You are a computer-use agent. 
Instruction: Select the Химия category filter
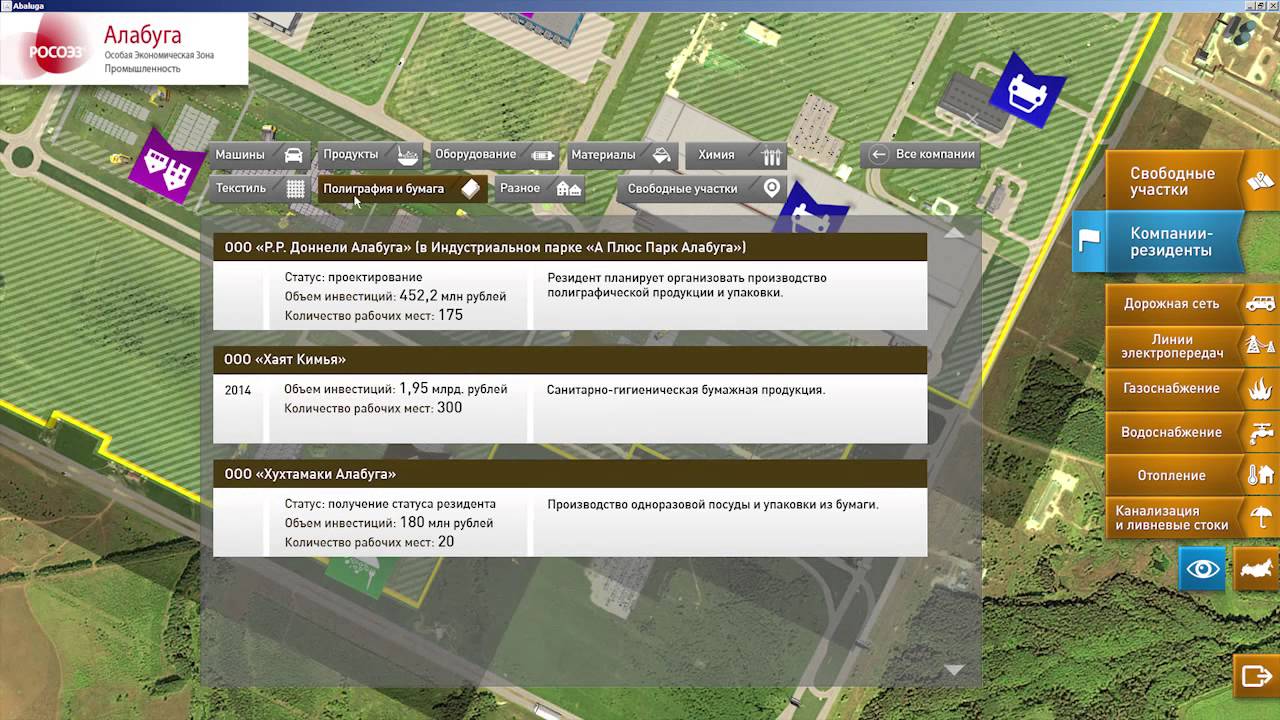736,155
